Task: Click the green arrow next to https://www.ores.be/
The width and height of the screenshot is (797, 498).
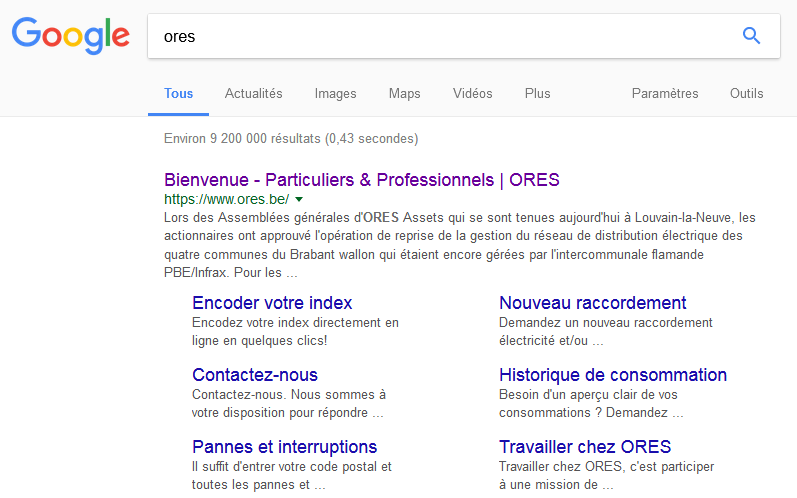Action: [x=299, y=200]
